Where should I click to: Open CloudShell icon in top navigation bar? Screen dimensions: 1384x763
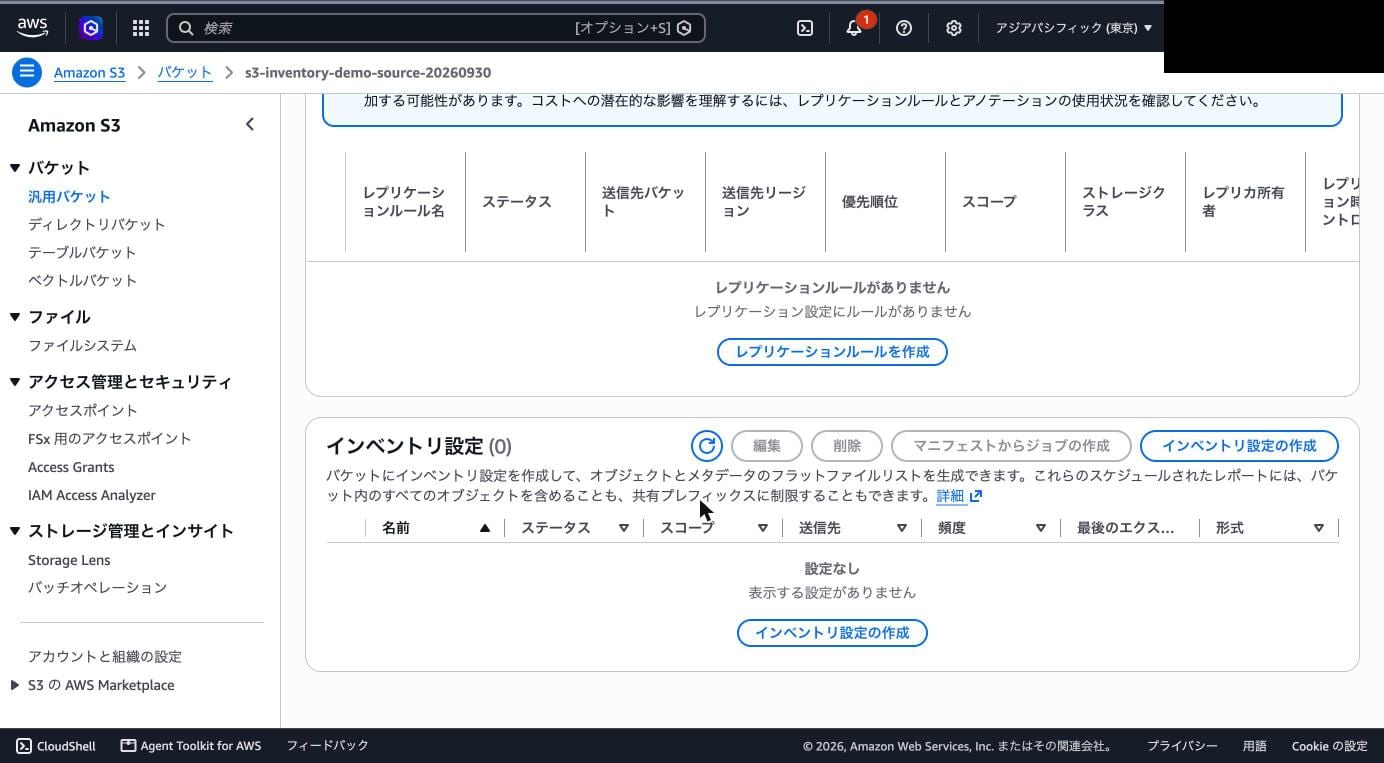point(805,28)
